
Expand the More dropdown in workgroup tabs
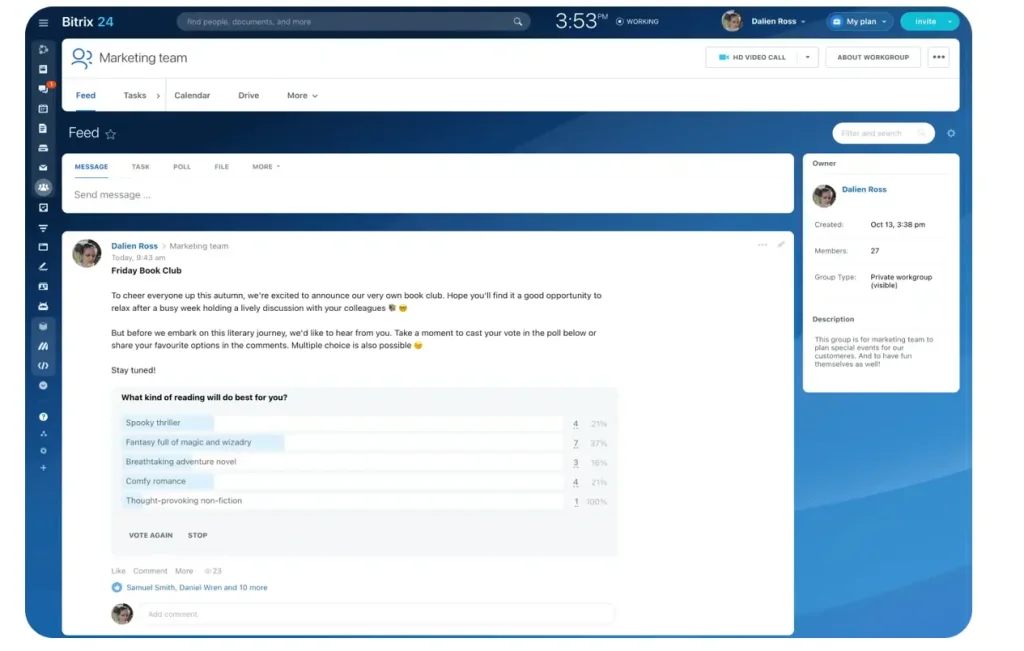click(x=302, y=96)
